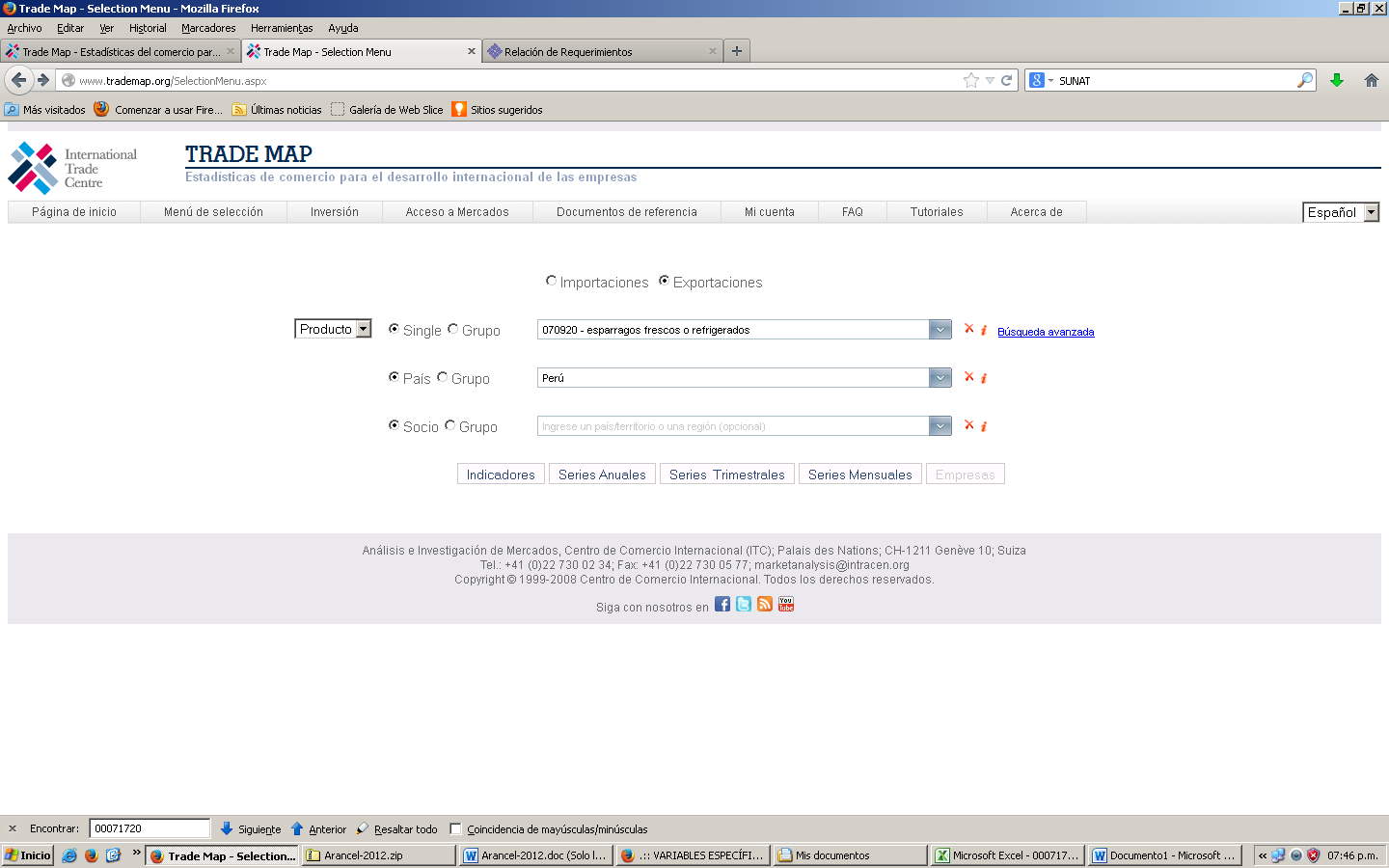Bookmark this page with the star icon
Viewport: 1389px width, 868px height.
(x=971, y=80)
